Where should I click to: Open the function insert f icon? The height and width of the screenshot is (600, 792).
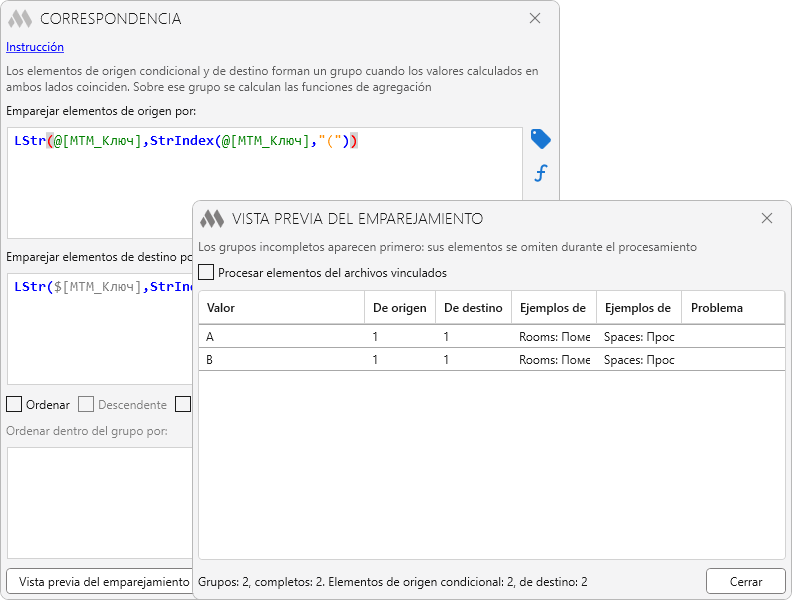click(x=540, y=173)
